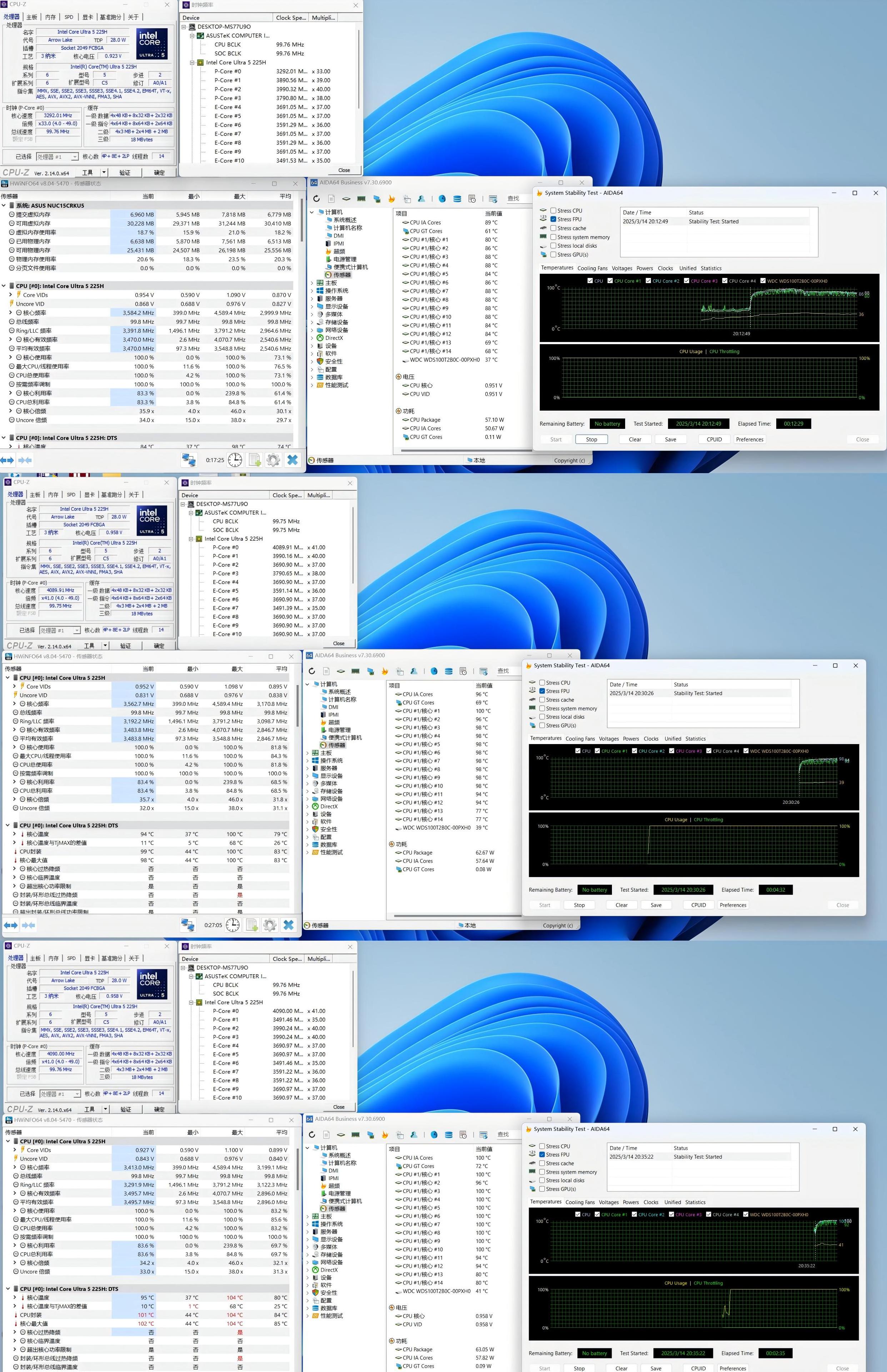887x1372 pixels.
Task: Select 传感器 sensor item in top AIDA64 tree
Action: point(338,275)
